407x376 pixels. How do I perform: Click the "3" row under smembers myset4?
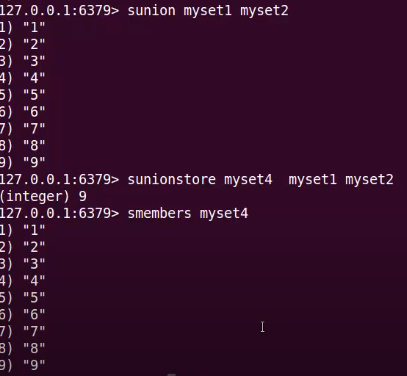(22, 264)
